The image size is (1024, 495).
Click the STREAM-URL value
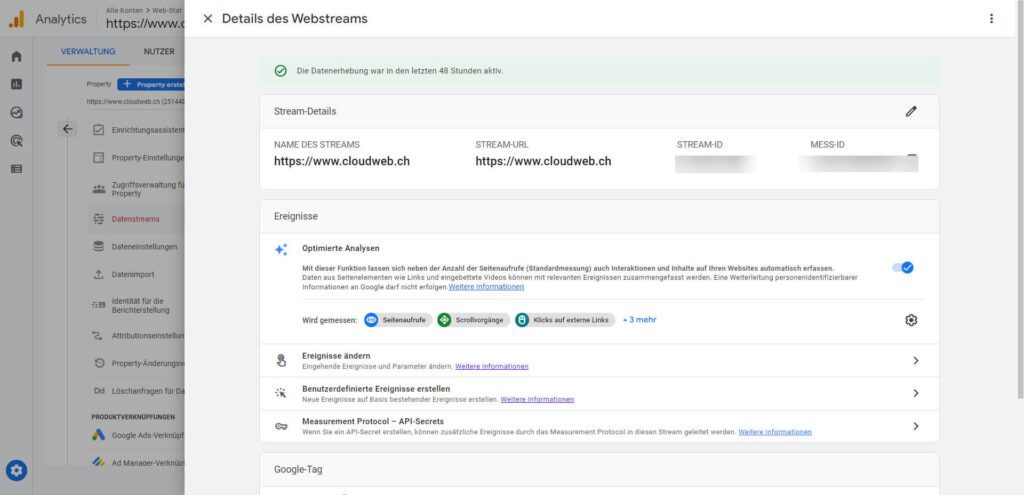click(x=543, y=161)
